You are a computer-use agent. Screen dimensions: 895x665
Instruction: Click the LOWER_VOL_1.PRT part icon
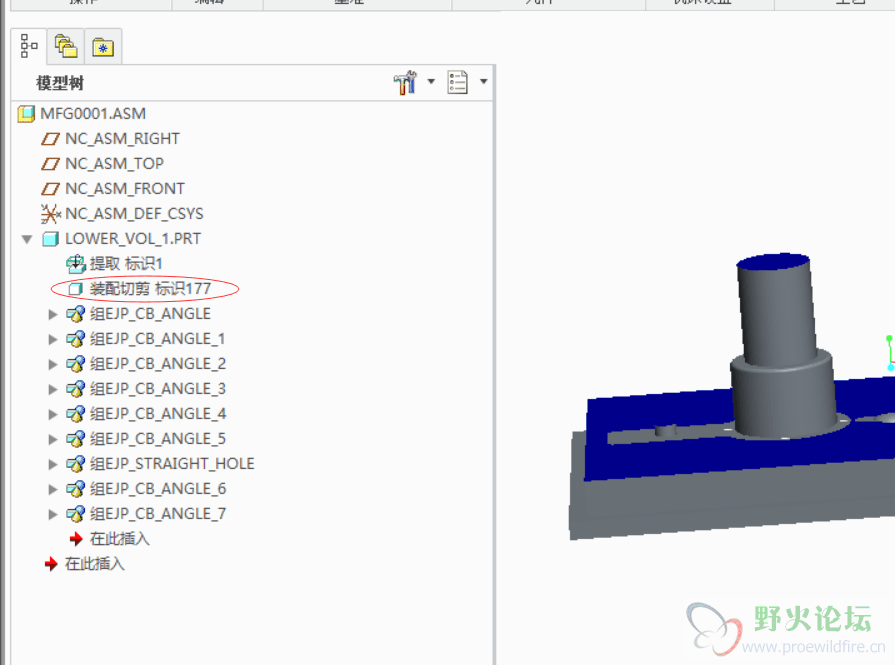[51, 239]
